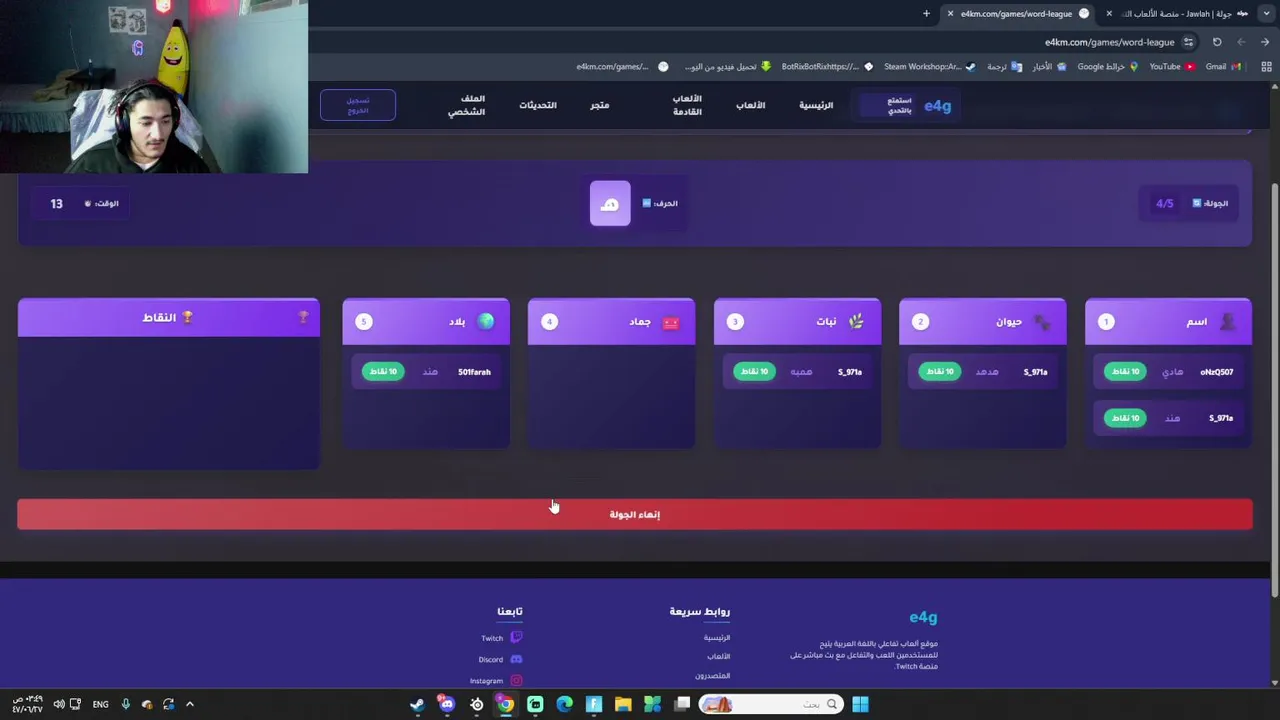
Task: Click the تسجيل الخروج logout button
Action: tap(358, 105)
